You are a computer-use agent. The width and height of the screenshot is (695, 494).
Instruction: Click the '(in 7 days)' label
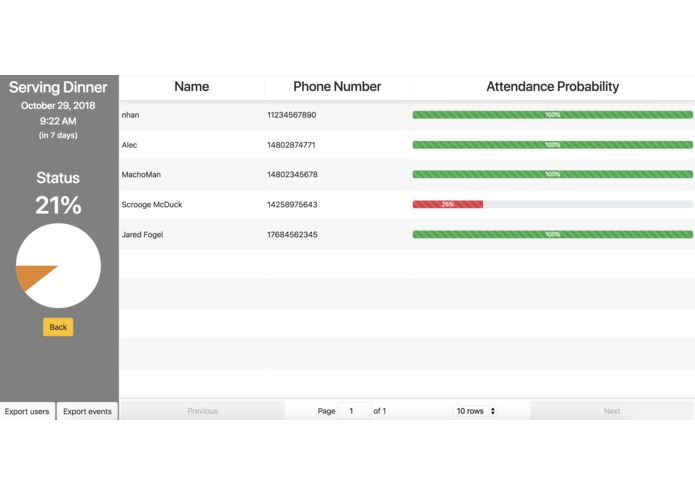(x=58, y=135)
